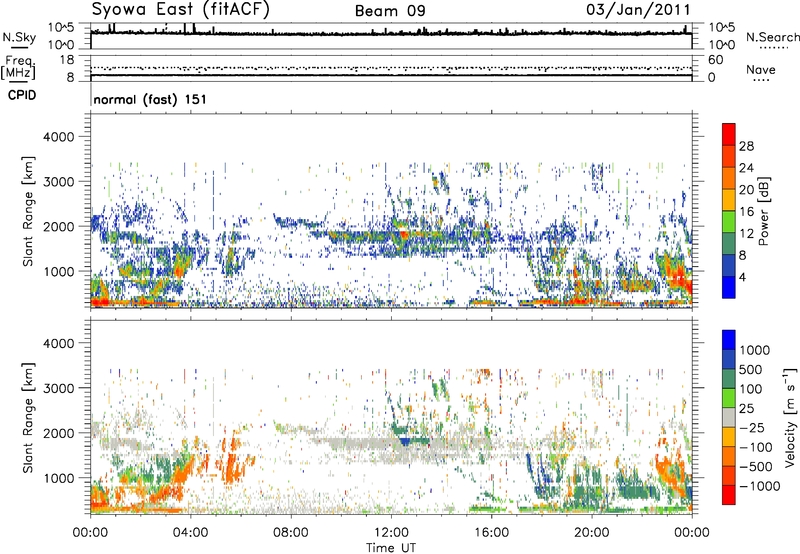Click the 'Slant Range [km]' label of power panel

28,211
